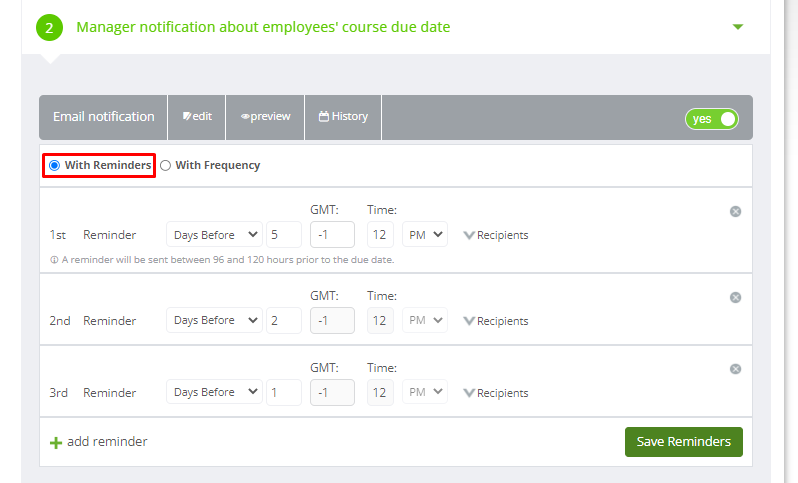Click the Time hour field of 2nd reminder
Viewport: 798px width, 483px height.
[380, 320]
